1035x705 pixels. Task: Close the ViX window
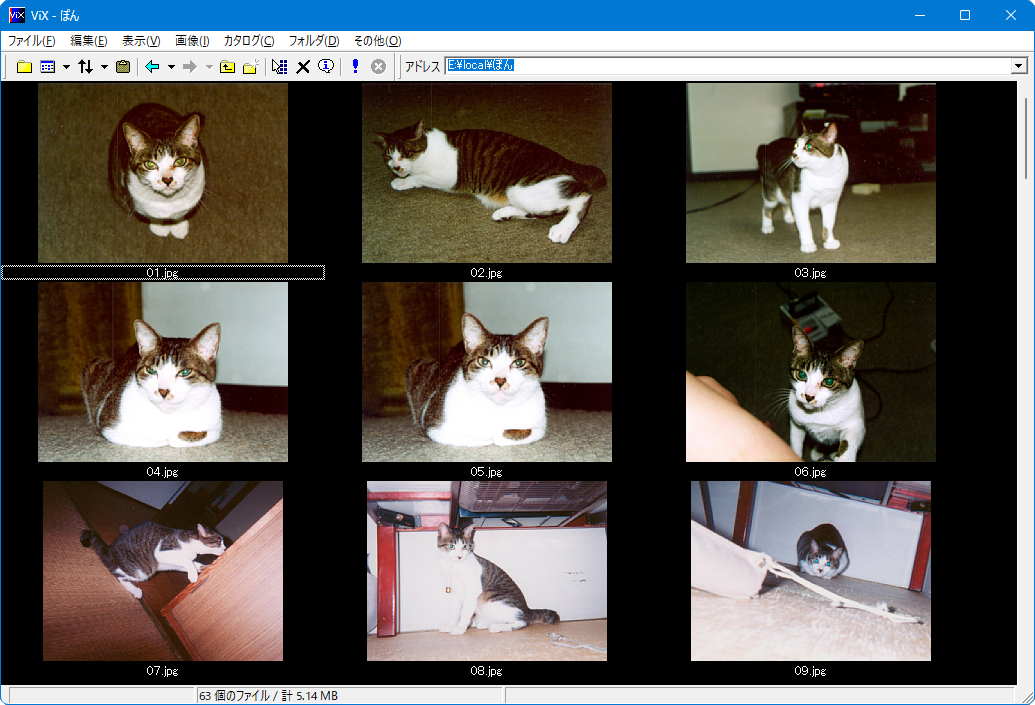pyautogui.click(x=1011, y=15)
